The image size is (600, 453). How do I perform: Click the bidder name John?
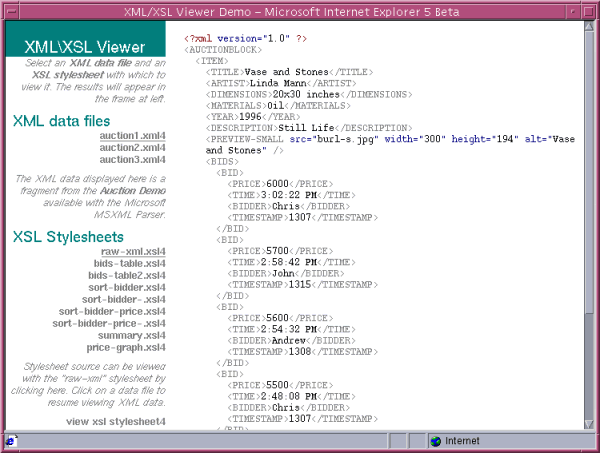coord(283,274)
